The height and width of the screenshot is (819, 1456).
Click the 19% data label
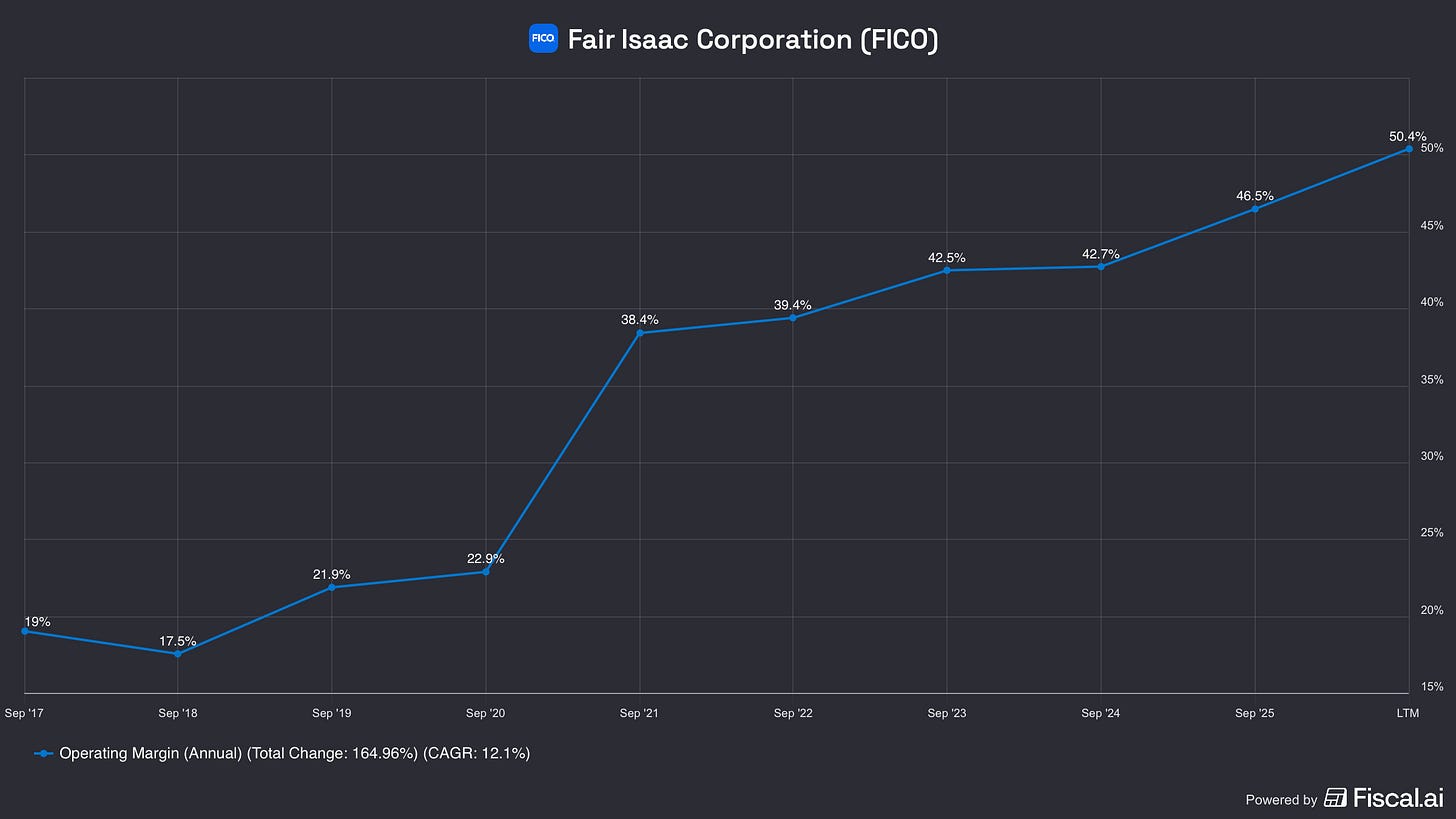pos(37,622)
